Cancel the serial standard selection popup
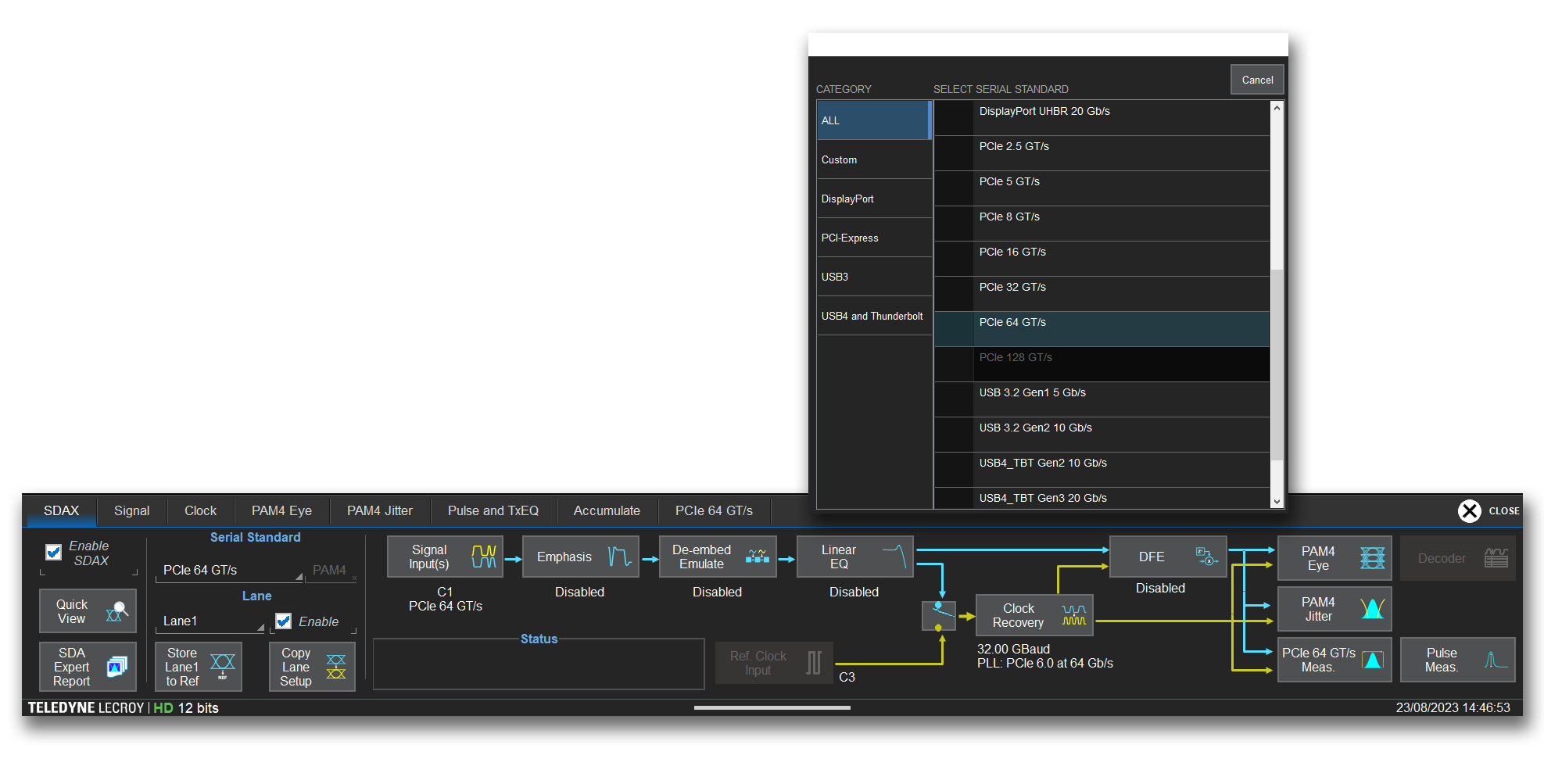 point(1257,80)
